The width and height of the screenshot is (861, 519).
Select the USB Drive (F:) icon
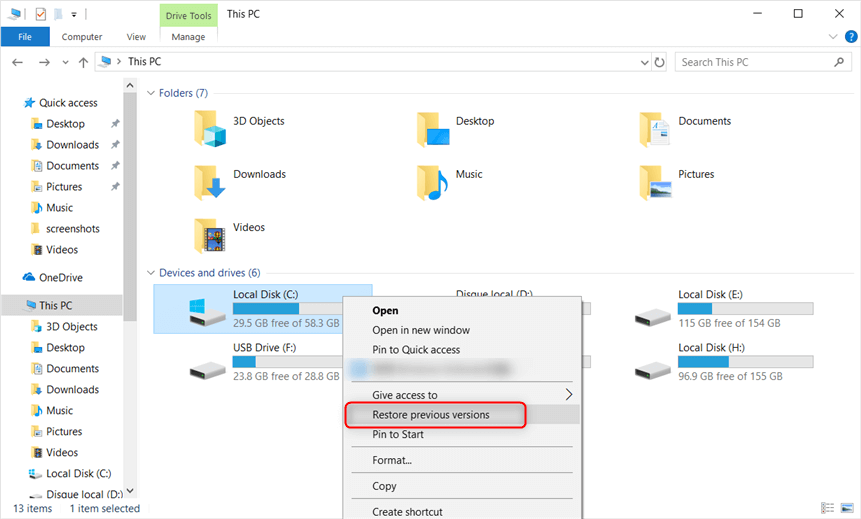(x=208, y=365)
